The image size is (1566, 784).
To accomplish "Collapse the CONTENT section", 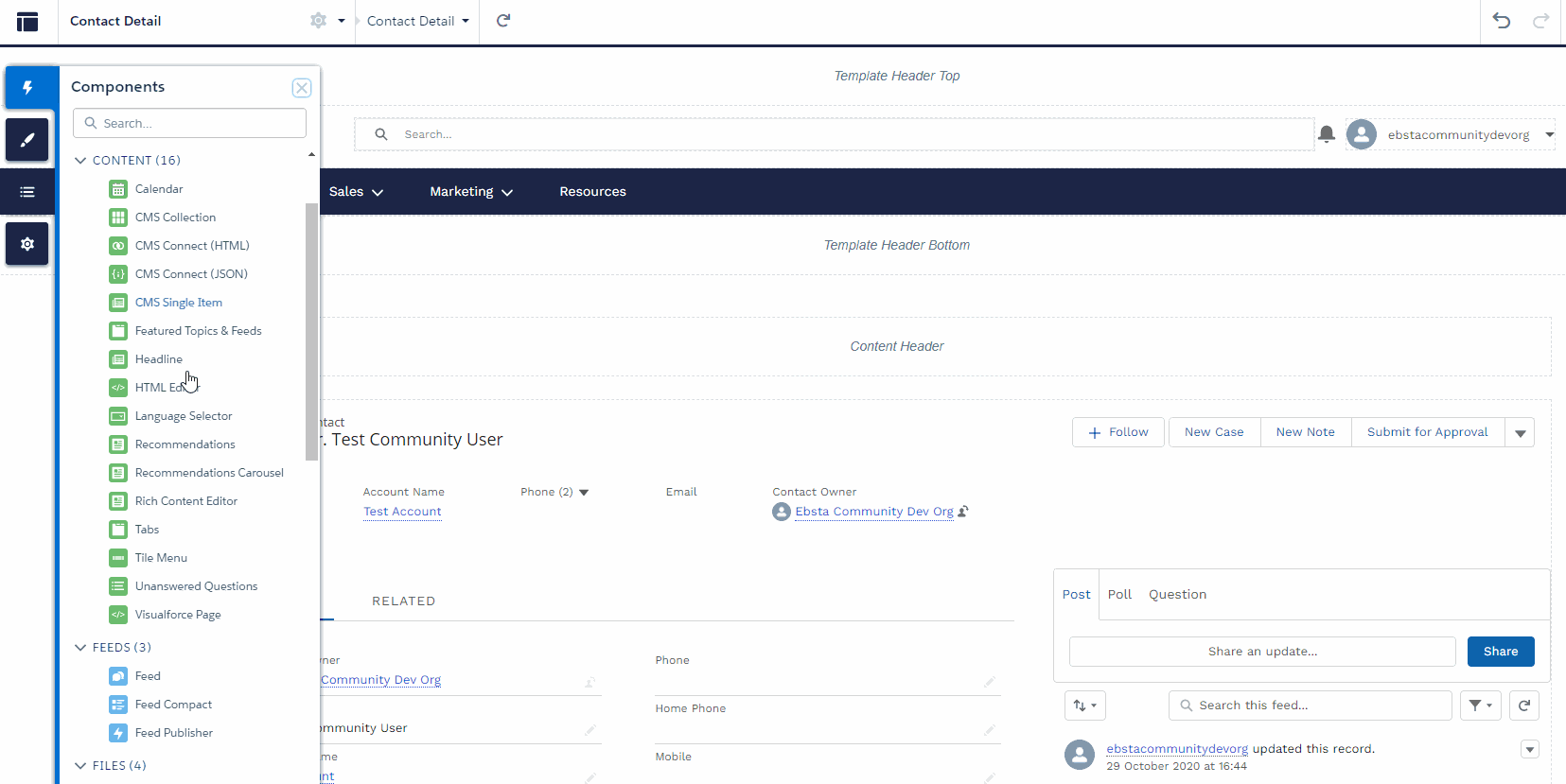I will click(80, 161).
